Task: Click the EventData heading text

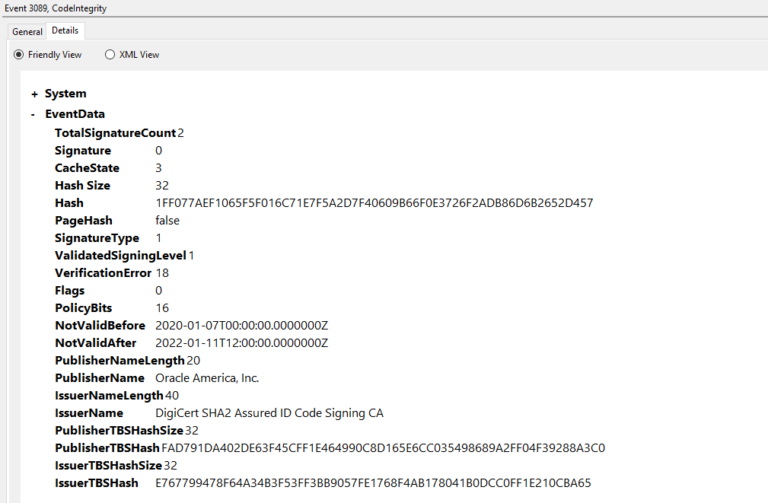Action: (74, 115)
